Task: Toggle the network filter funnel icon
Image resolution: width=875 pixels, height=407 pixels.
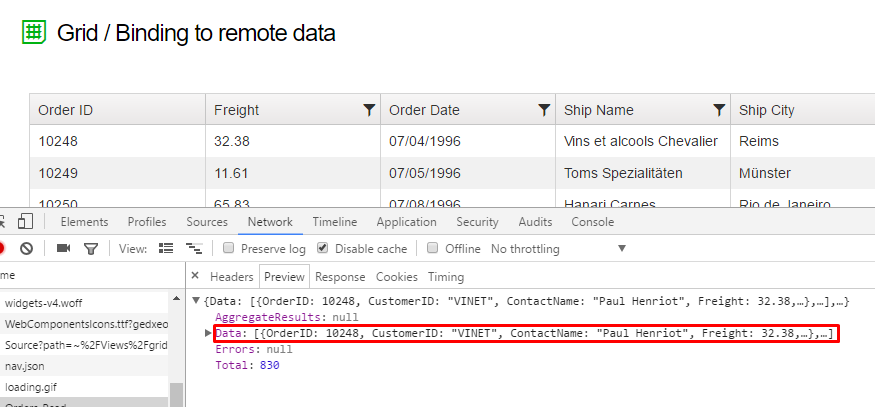Action: pos(91,248)
